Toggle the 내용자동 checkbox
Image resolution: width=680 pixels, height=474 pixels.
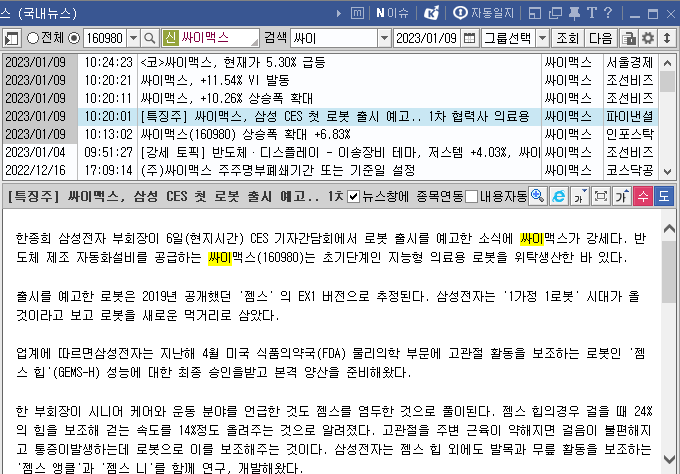click(x=471, y=196)
